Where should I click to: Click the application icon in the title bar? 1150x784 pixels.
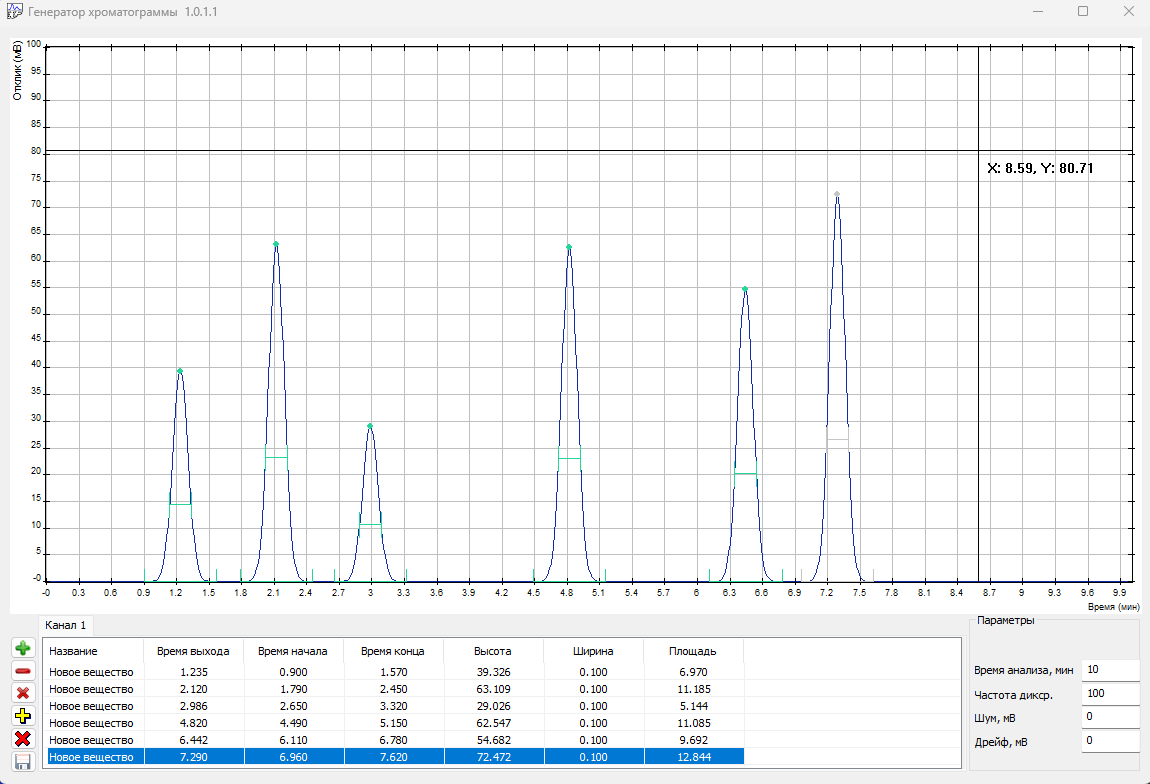(14, 12)
